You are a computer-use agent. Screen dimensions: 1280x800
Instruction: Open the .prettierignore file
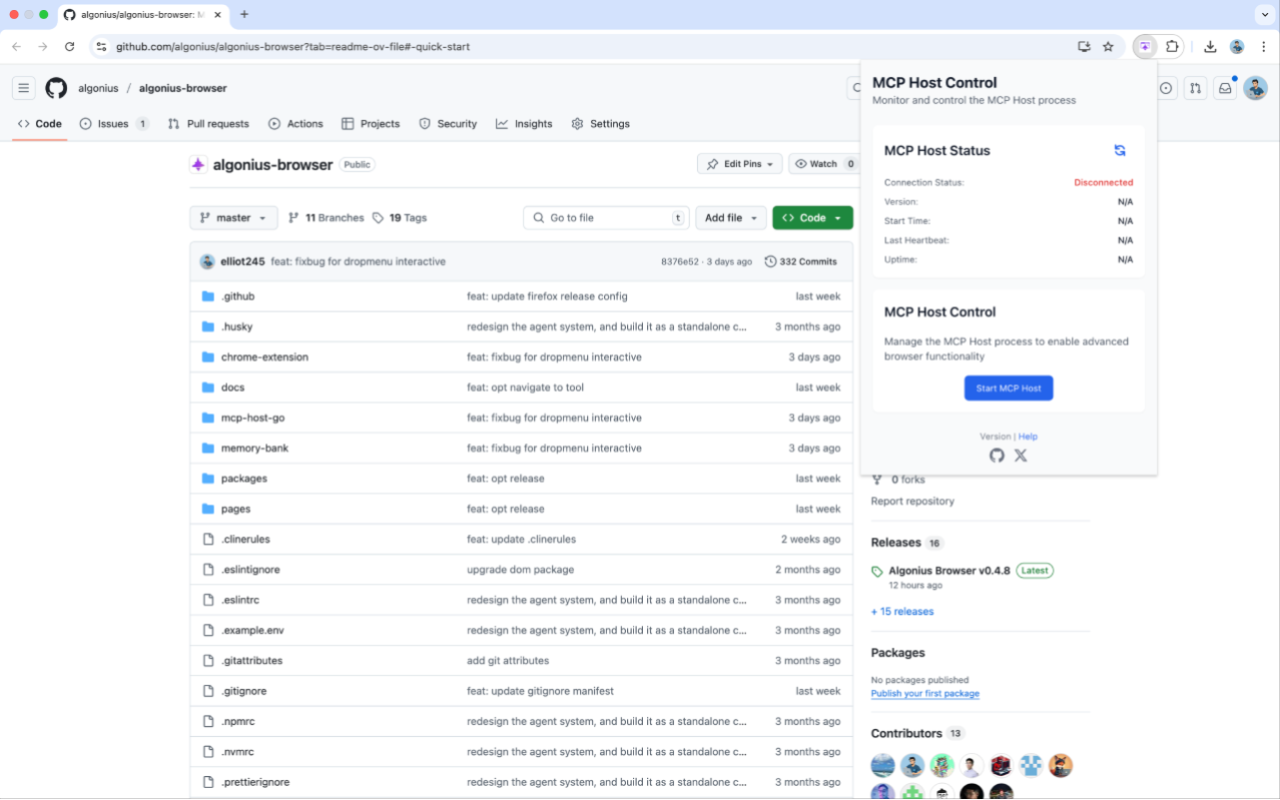255,782
